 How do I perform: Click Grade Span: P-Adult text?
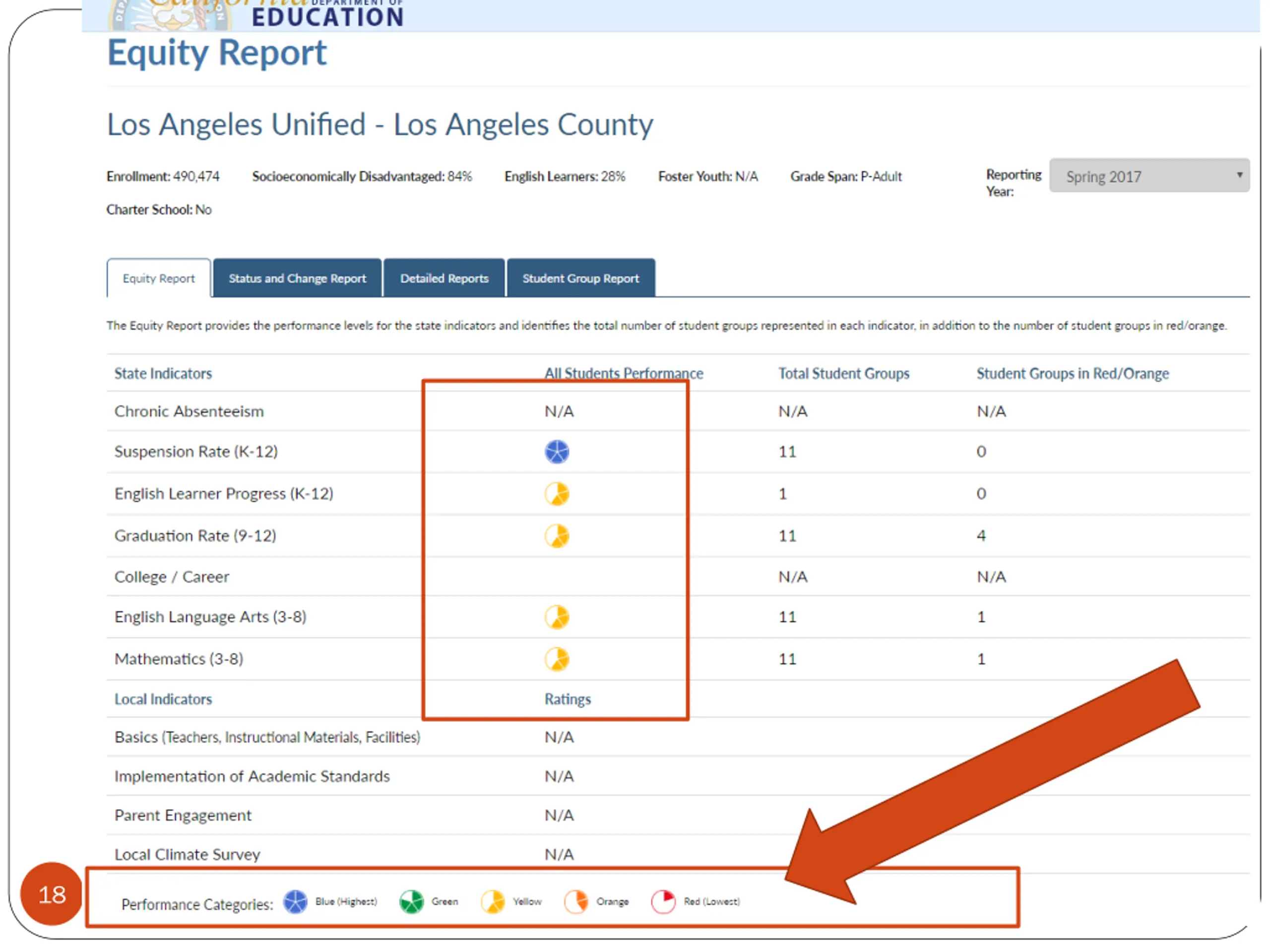pyautogui.click(x=846, y=176)
